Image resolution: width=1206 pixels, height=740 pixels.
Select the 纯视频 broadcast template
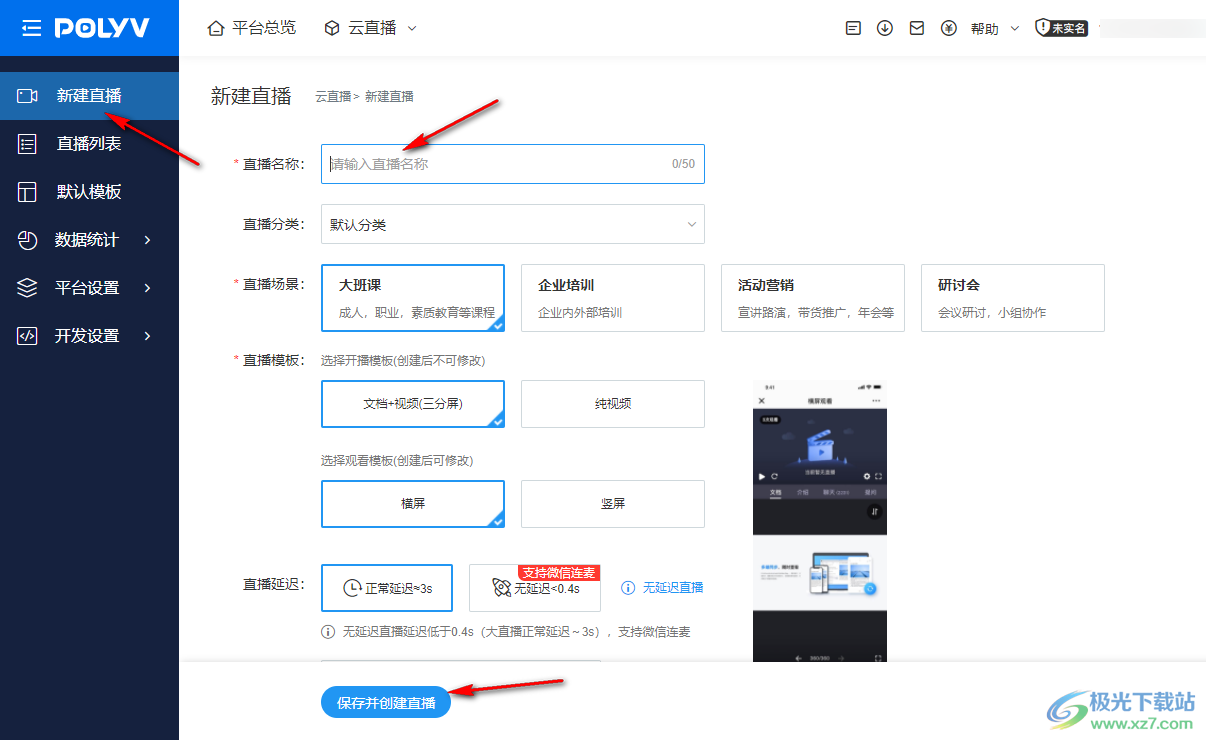pyautogui.click(x=612, y=404)
